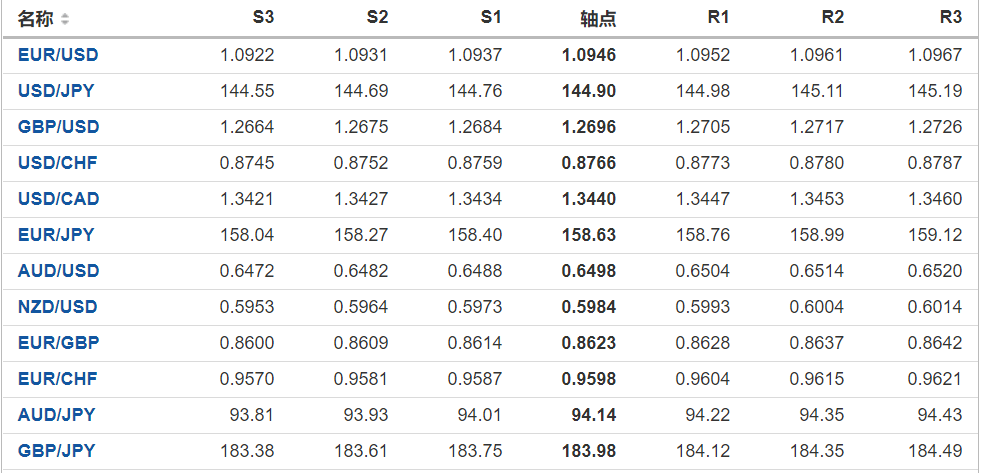The image size is (981, 473).
Task: Open the EUR/CHF pair link
Action: click(x=58, y=379)
